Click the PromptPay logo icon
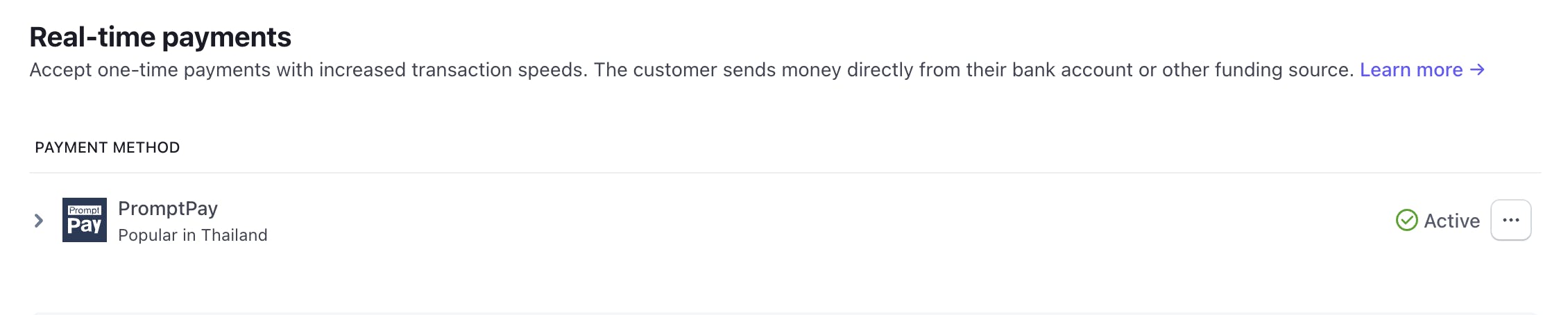 [x=84, y=220]
